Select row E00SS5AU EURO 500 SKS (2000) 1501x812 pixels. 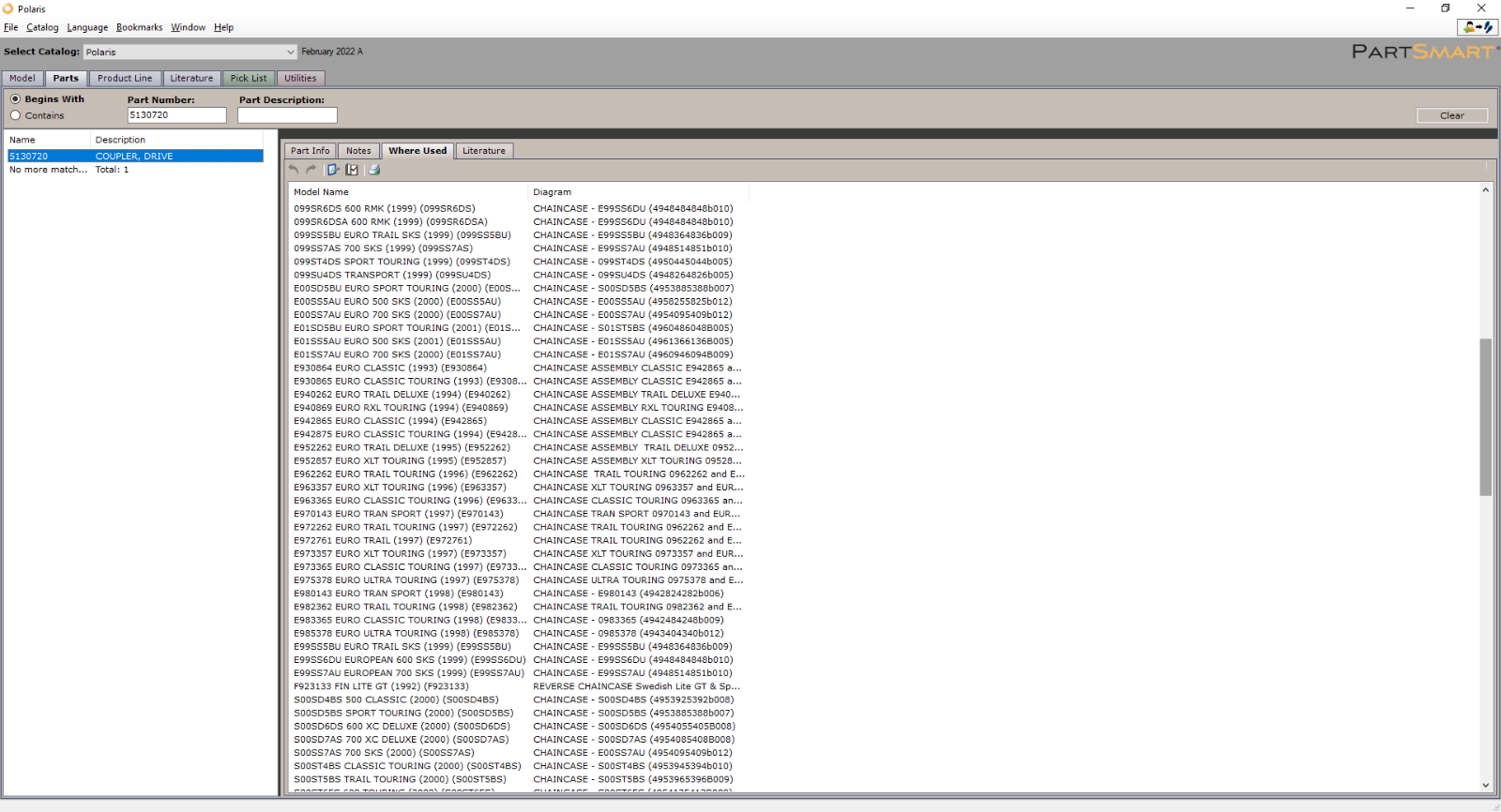point(398,302)
